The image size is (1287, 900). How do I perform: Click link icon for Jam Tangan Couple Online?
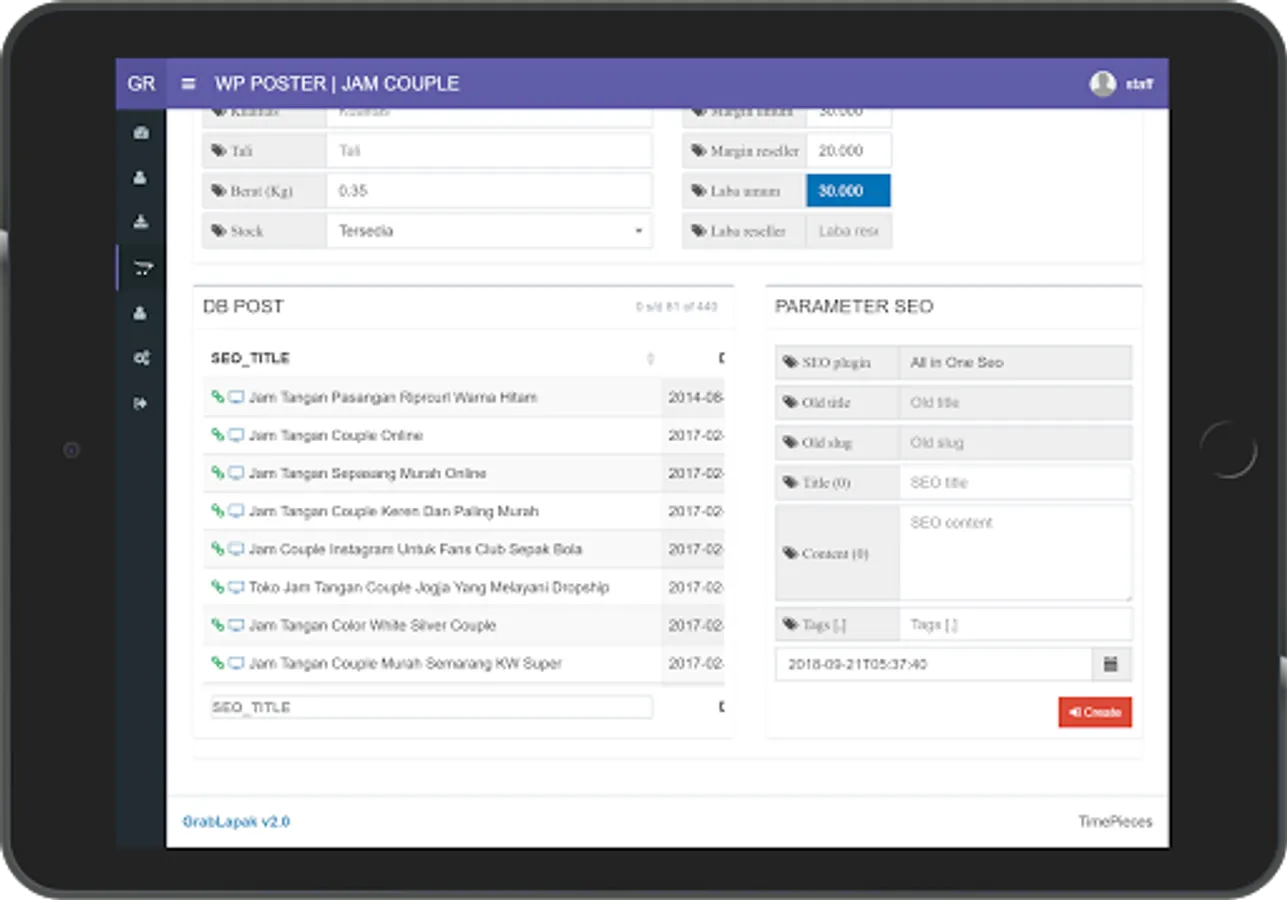[x=217, y=435]
